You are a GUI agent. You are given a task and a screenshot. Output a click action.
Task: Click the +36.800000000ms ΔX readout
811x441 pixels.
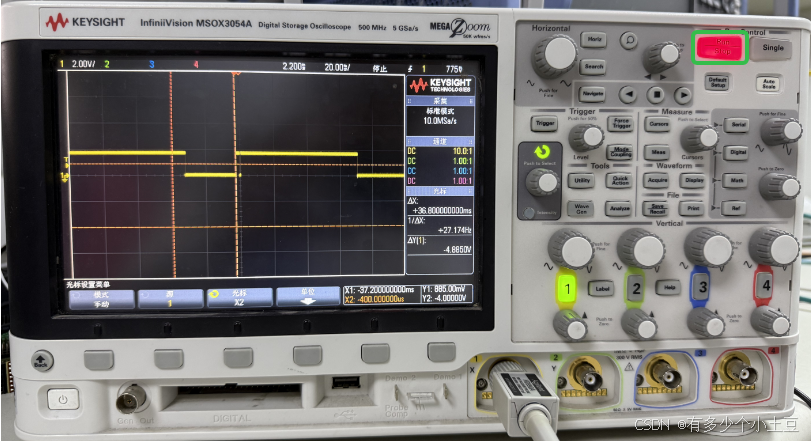[x=442, y=210]
